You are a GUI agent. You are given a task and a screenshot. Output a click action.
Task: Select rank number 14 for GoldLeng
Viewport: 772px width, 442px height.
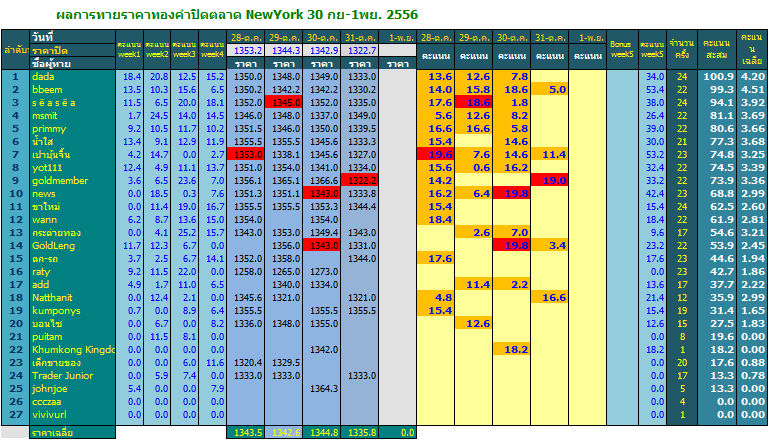point(16,246)
